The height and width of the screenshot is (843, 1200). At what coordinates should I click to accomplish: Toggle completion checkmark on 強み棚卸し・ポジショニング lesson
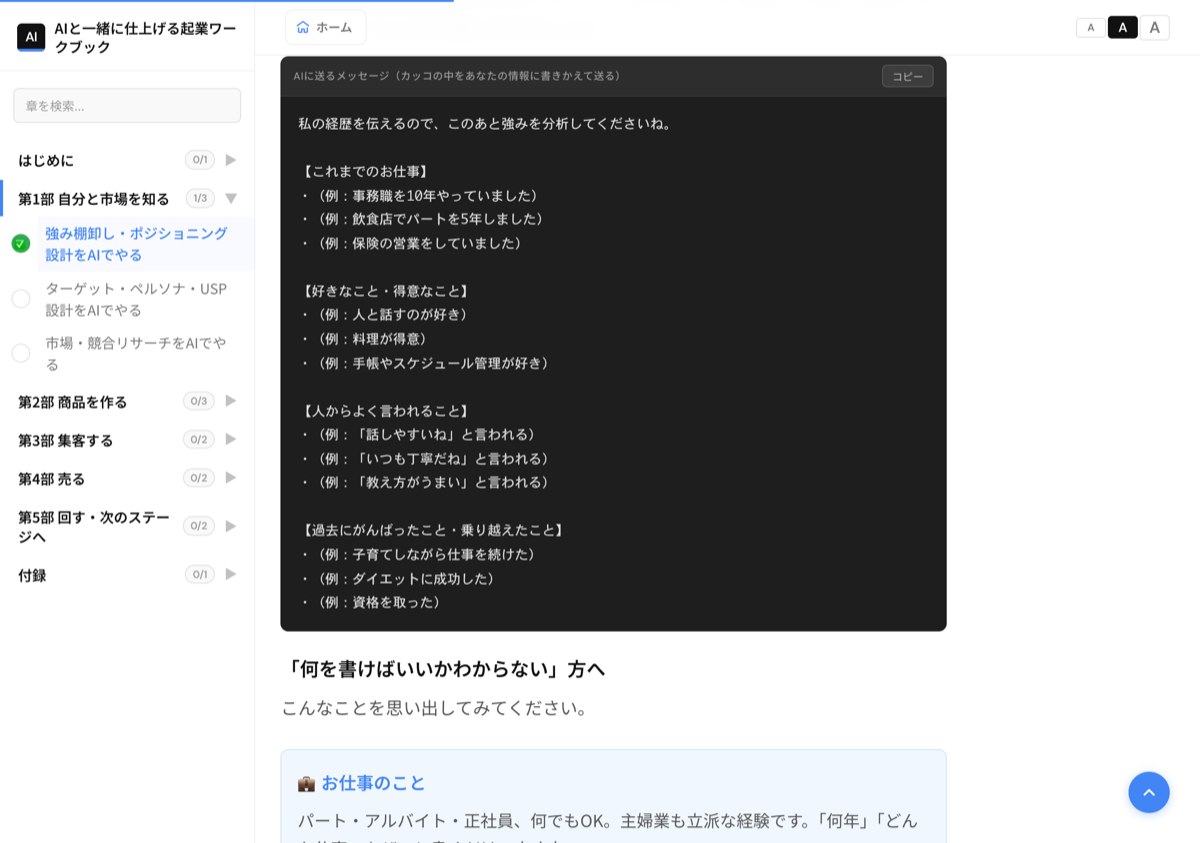21,243
